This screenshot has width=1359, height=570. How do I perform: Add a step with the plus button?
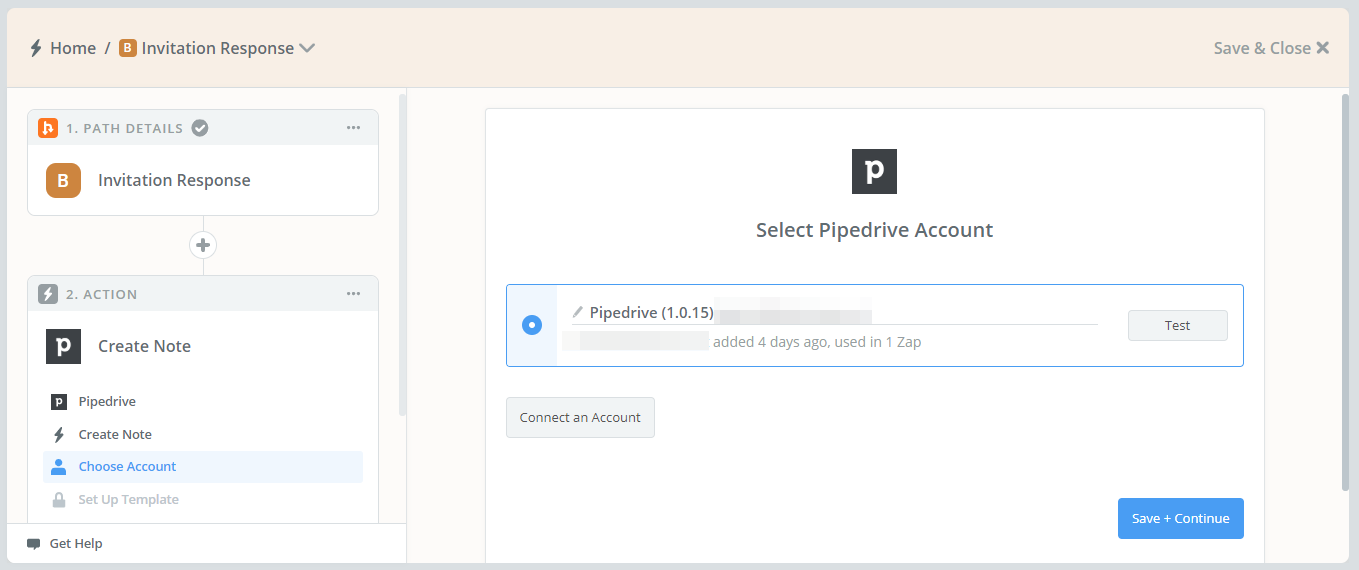coord(203,245)
